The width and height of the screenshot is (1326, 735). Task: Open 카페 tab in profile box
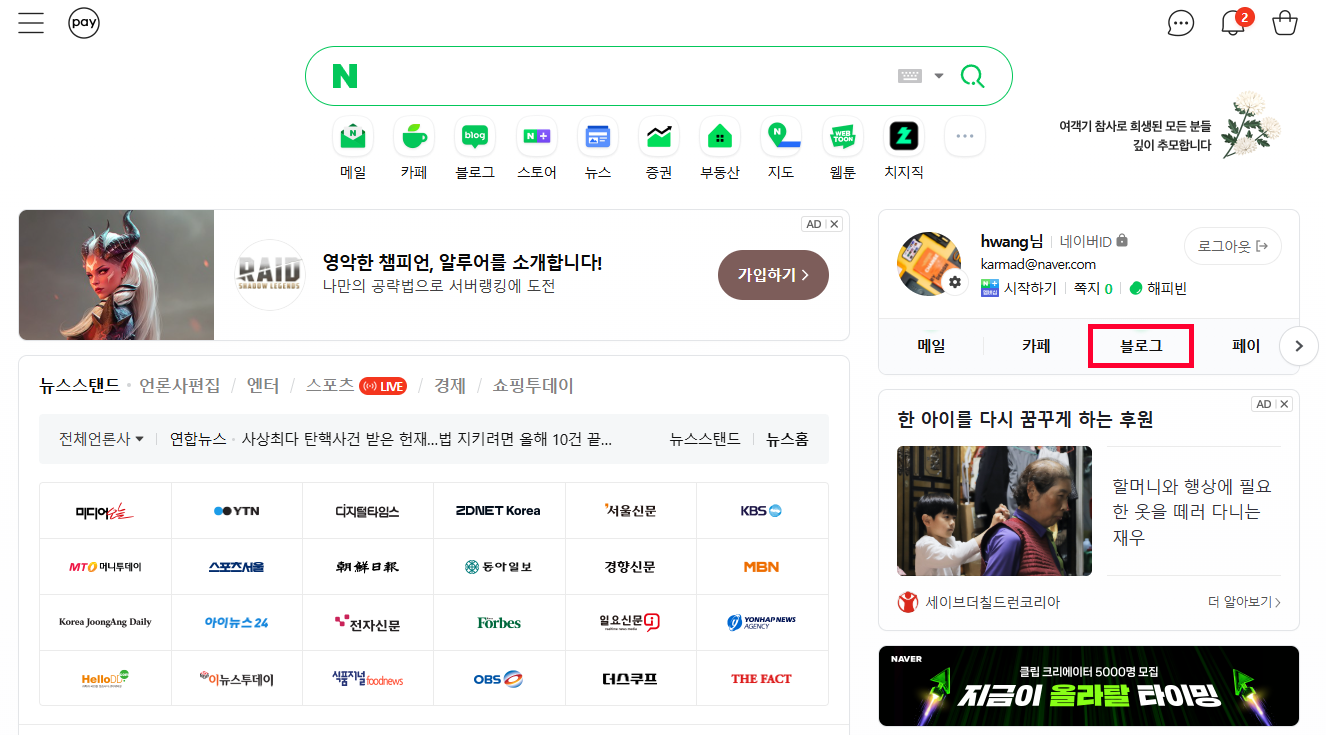click(1036, 346)
